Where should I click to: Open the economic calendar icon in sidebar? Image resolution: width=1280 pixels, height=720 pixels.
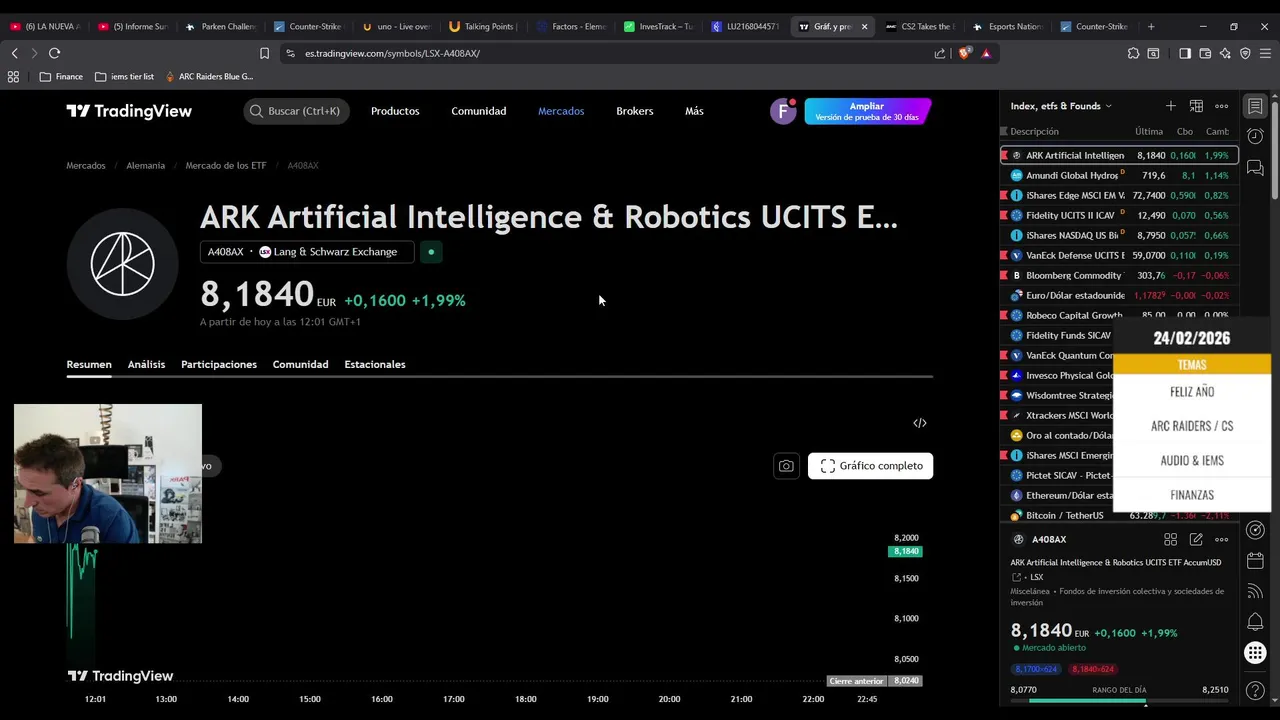tap(1255, 561)
